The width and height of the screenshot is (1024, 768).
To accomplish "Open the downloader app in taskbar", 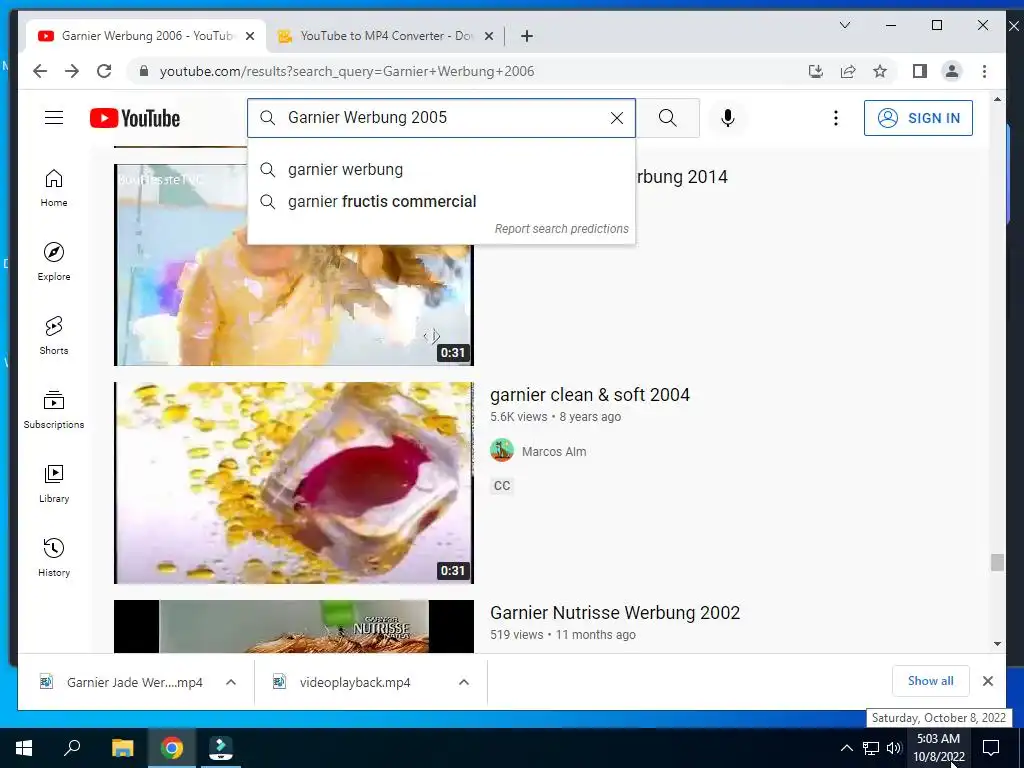I will pyautogui.click(x=221, y=748).
